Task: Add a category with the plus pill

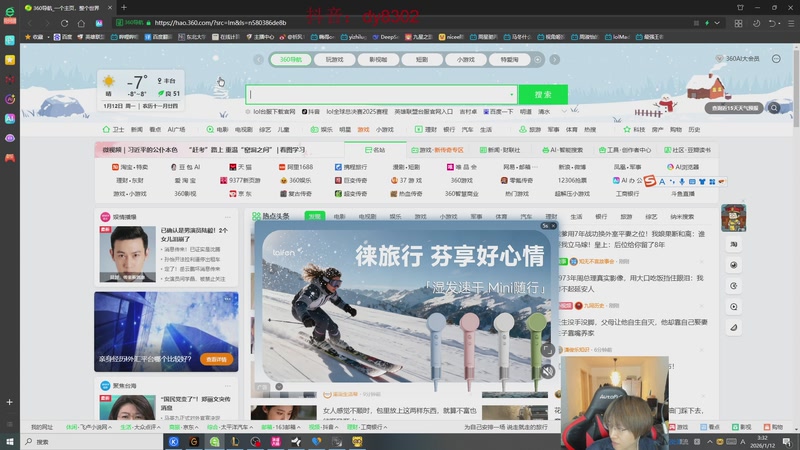Action: point(537,60)
